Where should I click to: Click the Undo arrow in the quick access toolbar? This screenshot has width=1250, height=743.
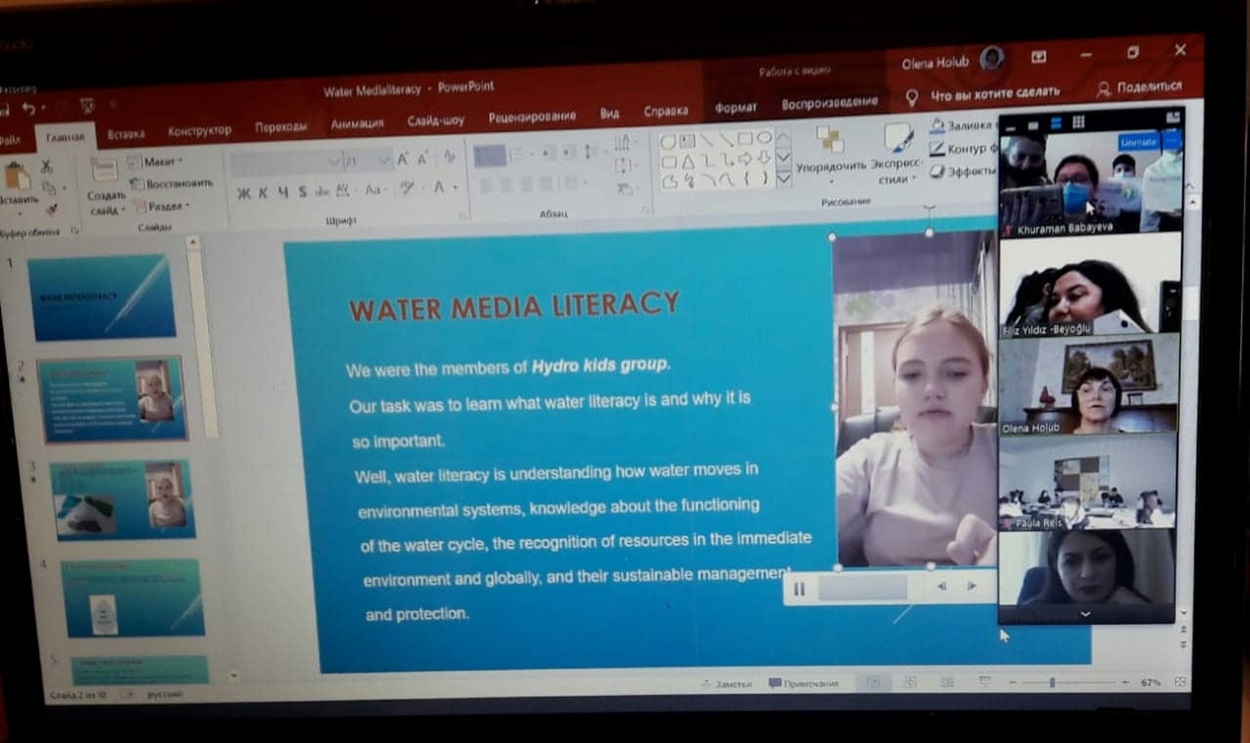[x=30, y=108]
